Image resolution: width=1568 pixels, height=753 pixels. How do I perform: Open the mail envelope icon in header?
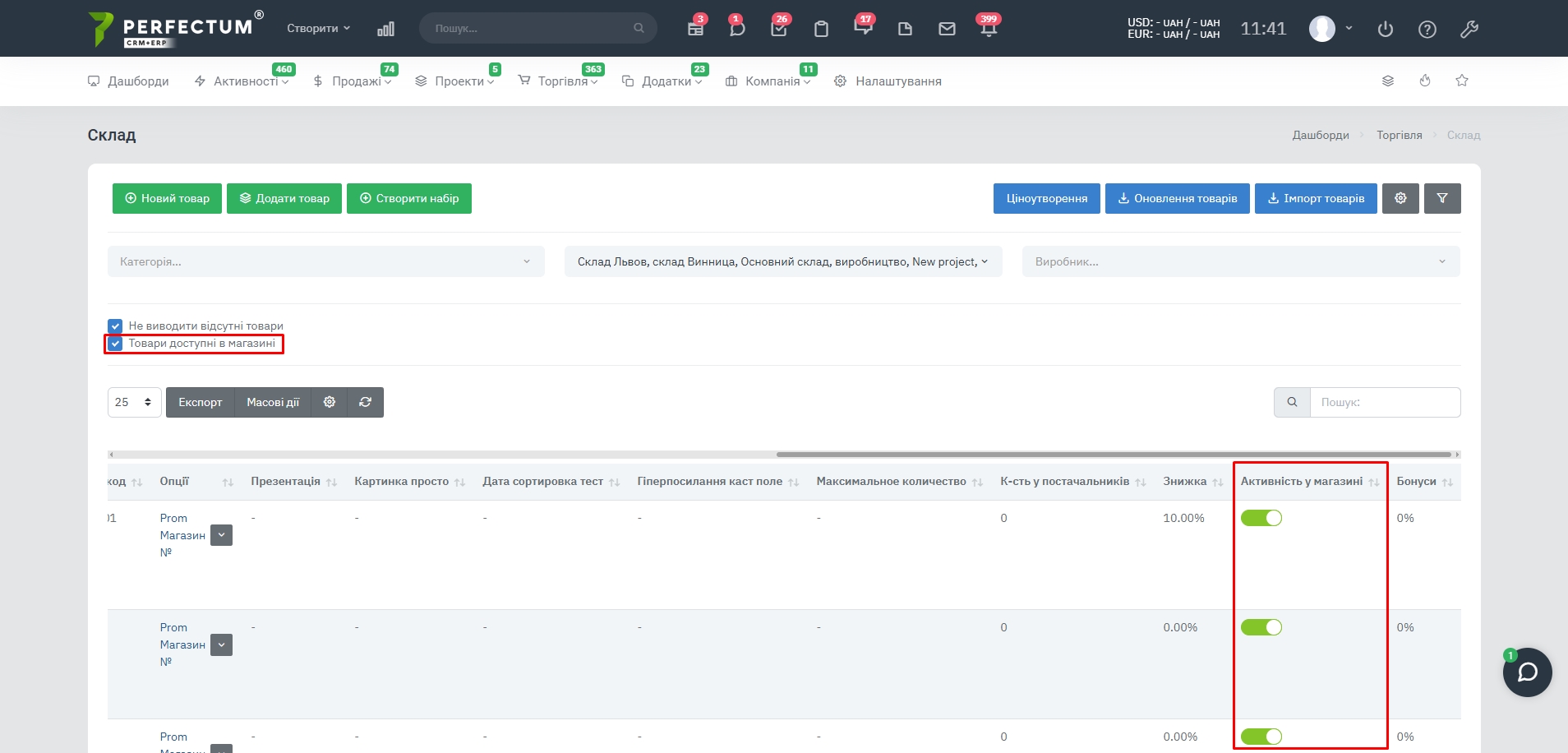[947, 29]
